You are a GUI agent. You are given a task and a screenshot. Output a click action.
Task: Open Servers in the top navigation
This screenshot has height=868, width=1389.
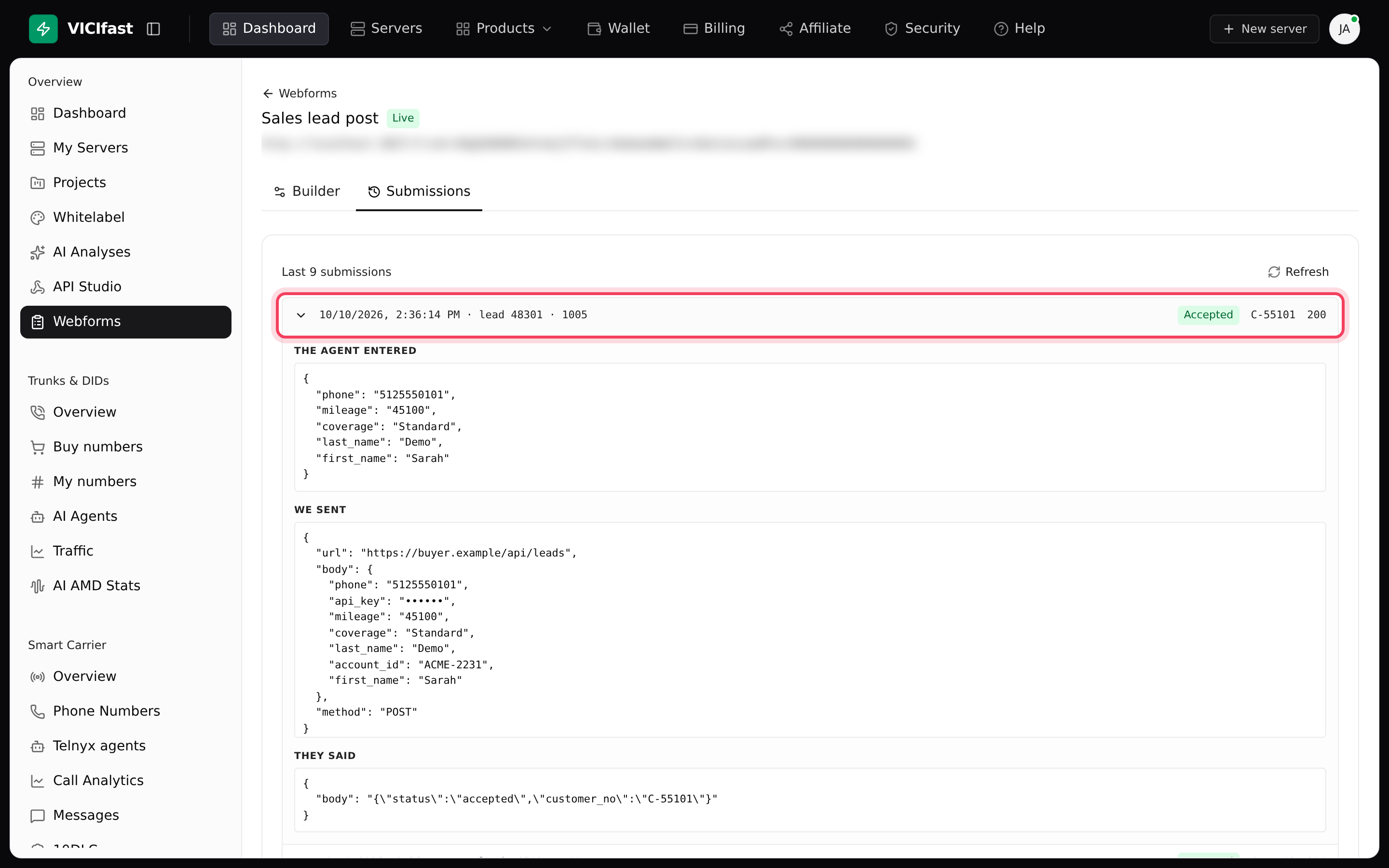(386, 29)
